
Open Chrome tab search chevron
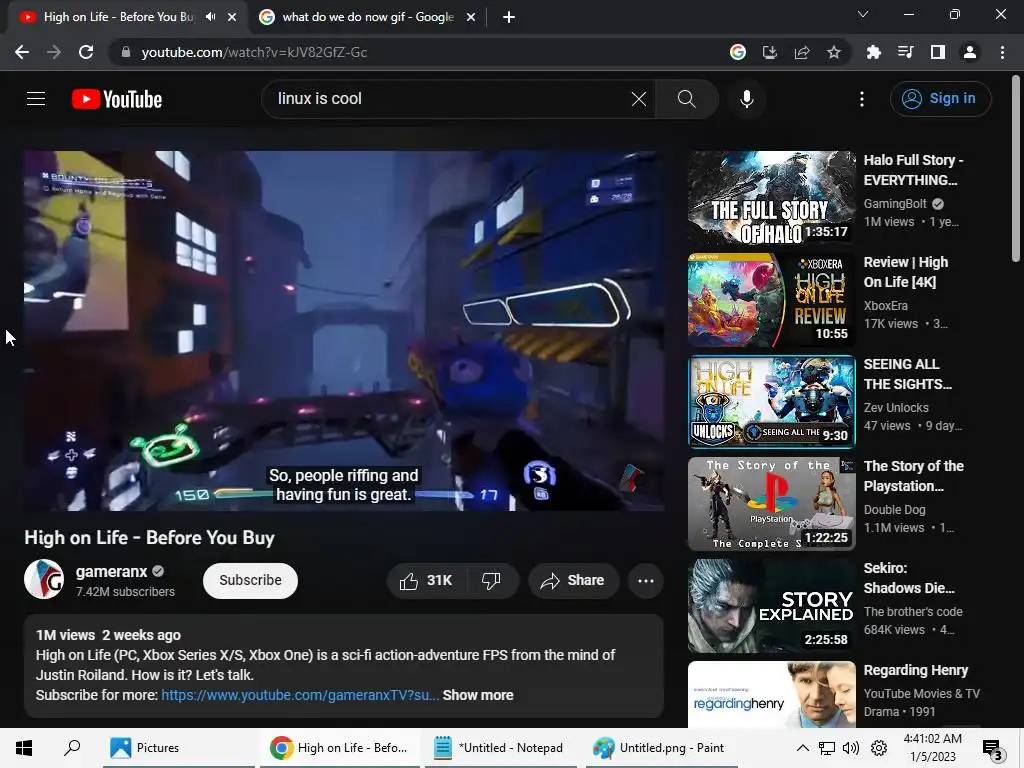click(862, 14)
